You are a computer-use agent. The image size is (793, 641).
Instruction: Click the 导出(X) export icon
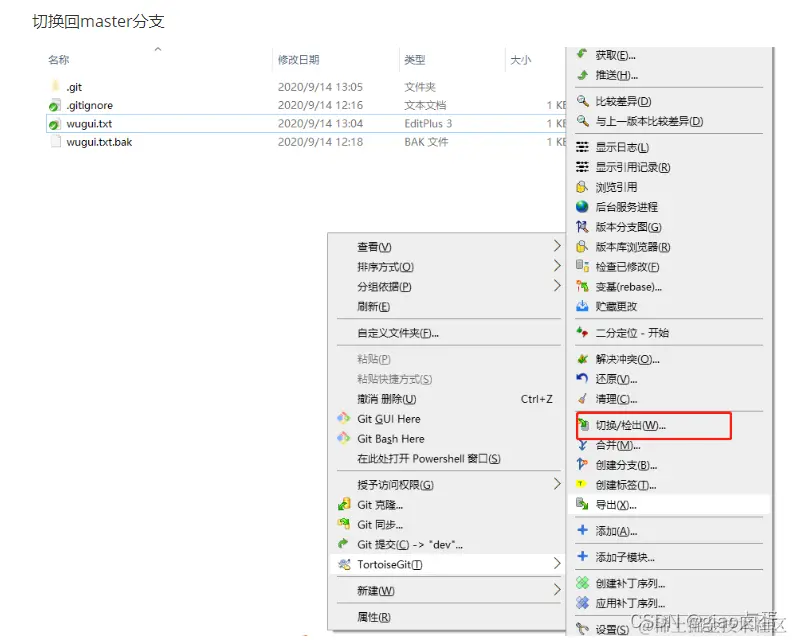(x=582, y=504)
